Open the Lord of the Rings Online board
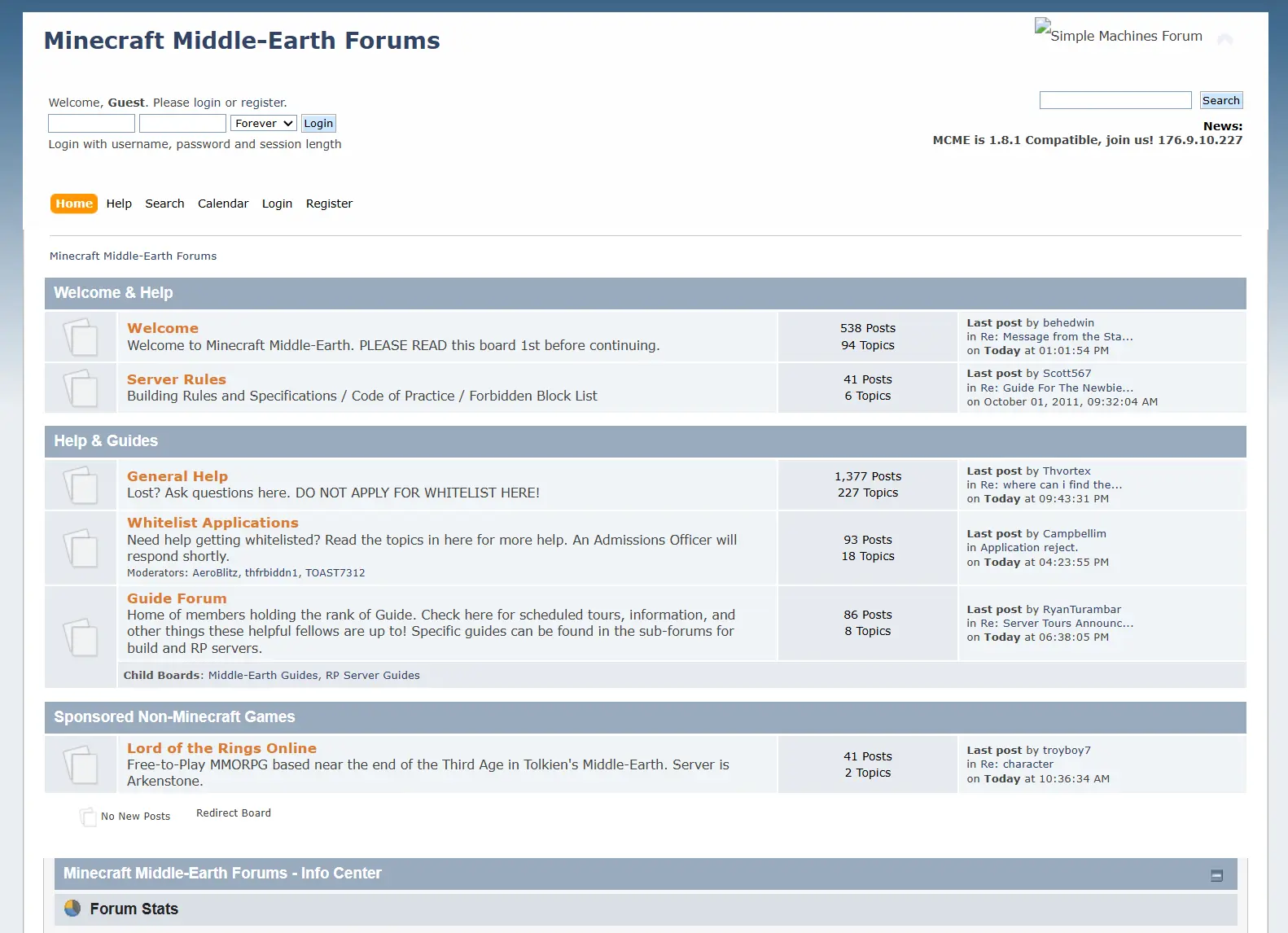Image resolution: width=1288 pixels, height=933 pixels. [x=221, y=748]
